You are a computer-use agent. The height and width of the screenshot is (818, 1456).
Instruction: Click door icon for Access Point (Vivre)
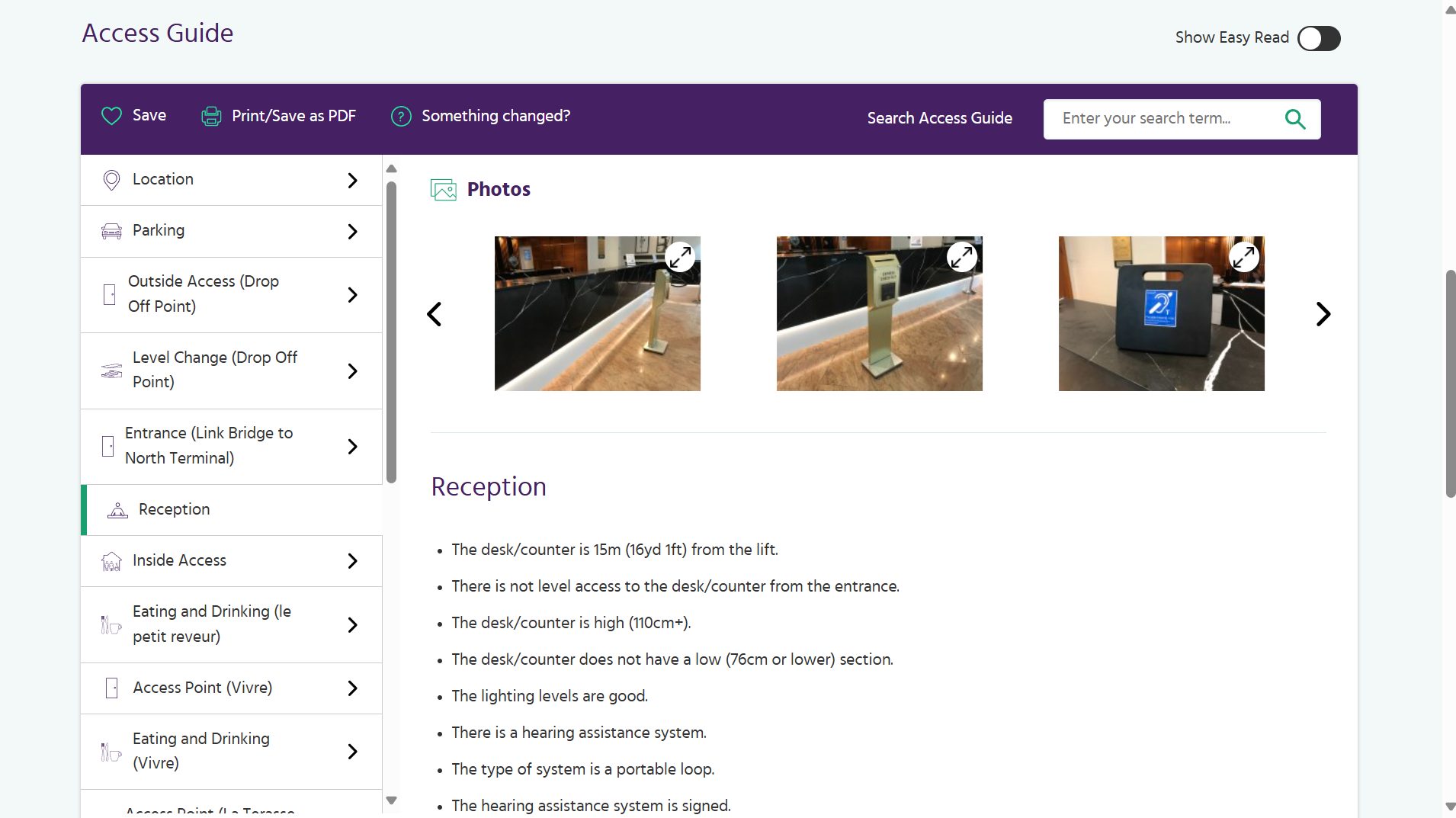(x=111, y=688)
